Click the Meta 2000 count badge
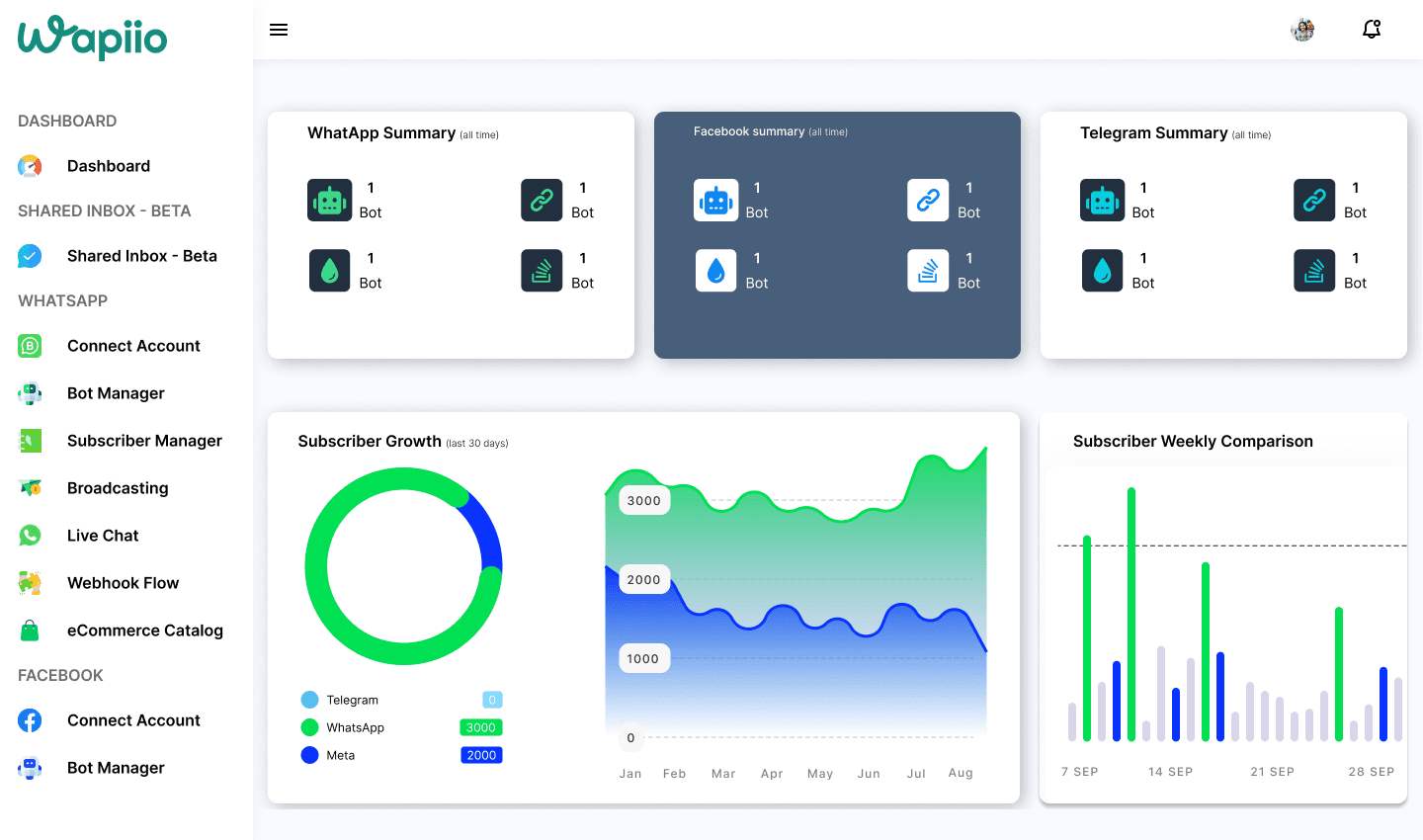1423x840 pixels. point(481,755)
